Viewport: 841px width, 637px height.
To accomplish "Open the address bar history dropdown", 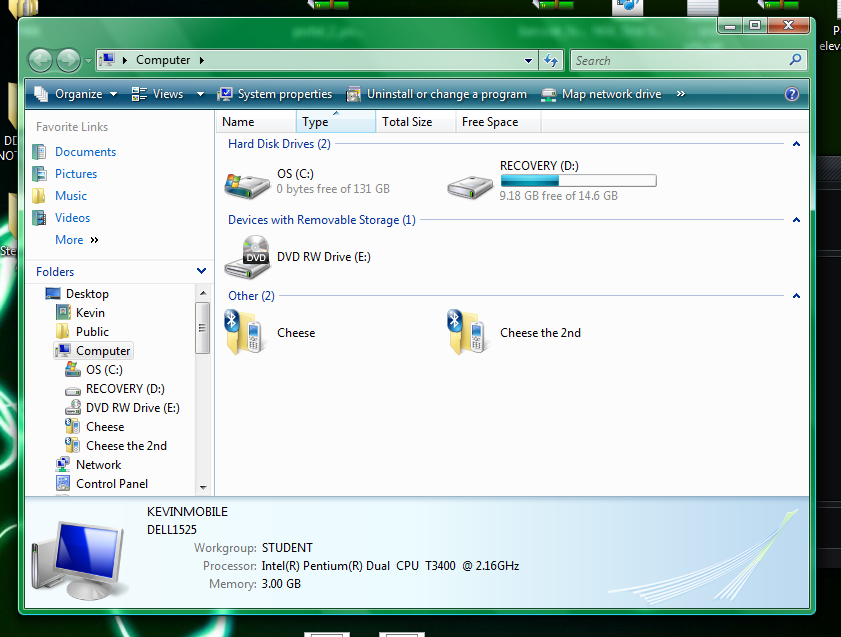I will pos(528,61).
